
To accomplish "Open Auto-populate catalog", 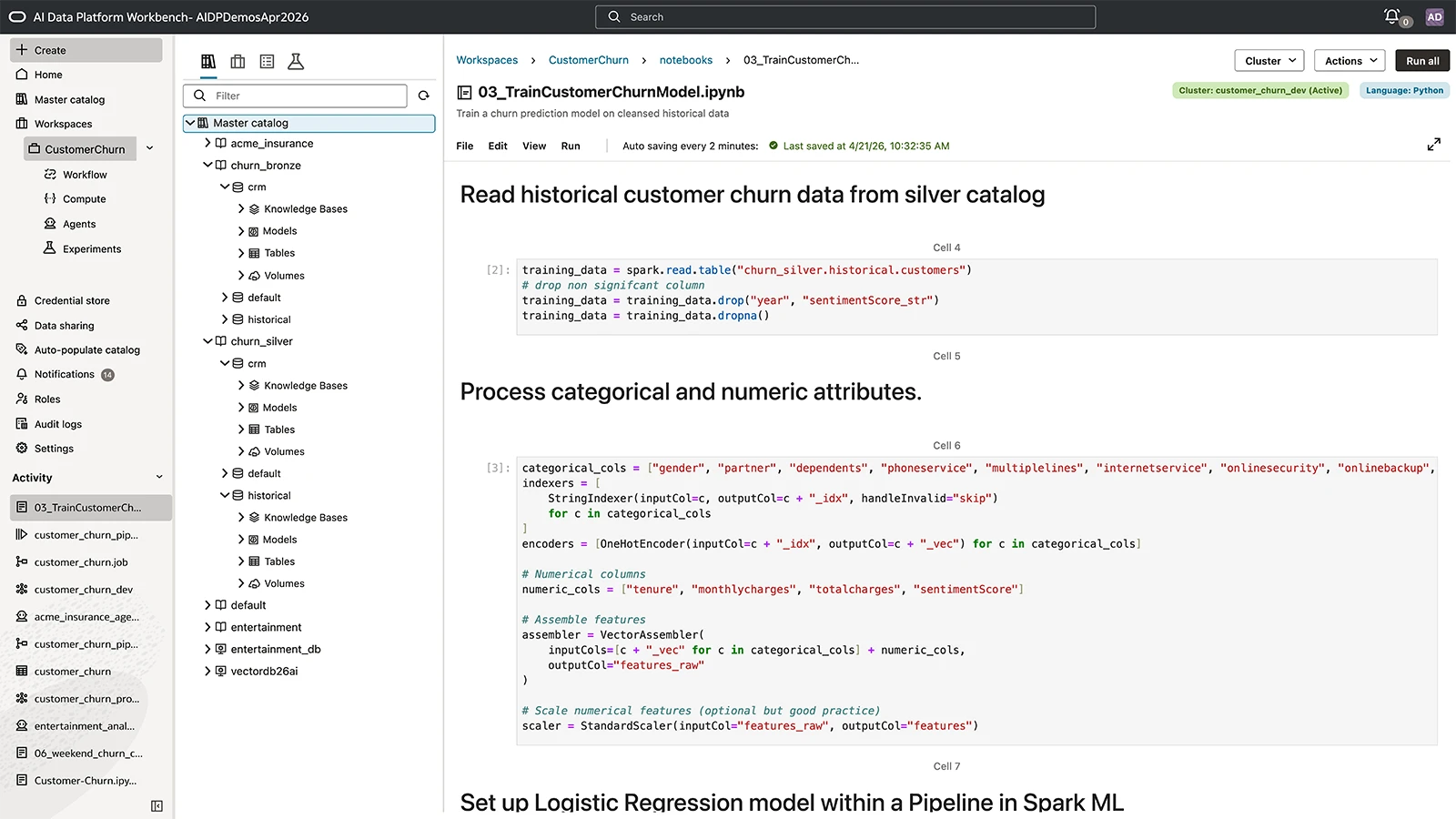I will (x=86, y=350).
